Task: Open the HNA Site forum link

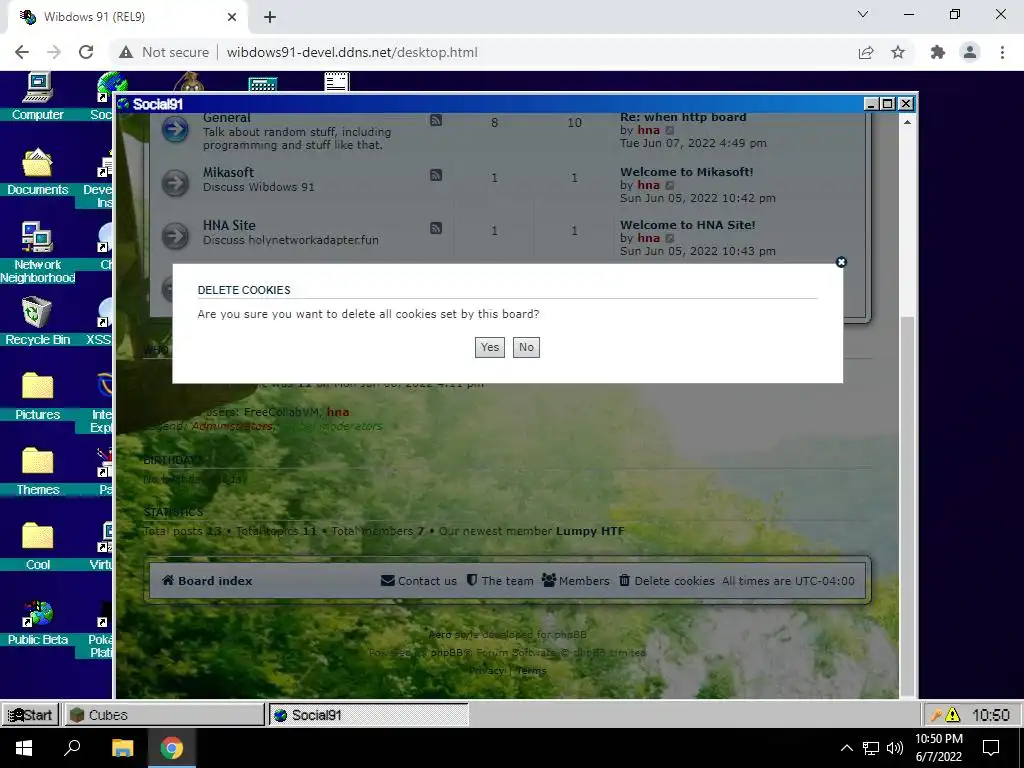Action: (x=229, y=225)
